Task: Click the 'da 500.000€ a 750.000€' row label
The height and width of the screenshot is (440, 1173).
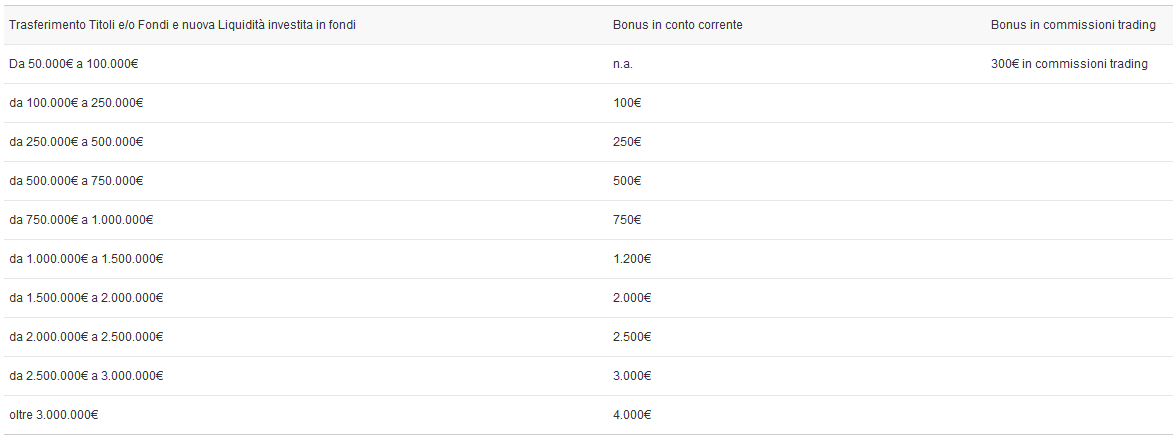Action: [x=76, y=181]
